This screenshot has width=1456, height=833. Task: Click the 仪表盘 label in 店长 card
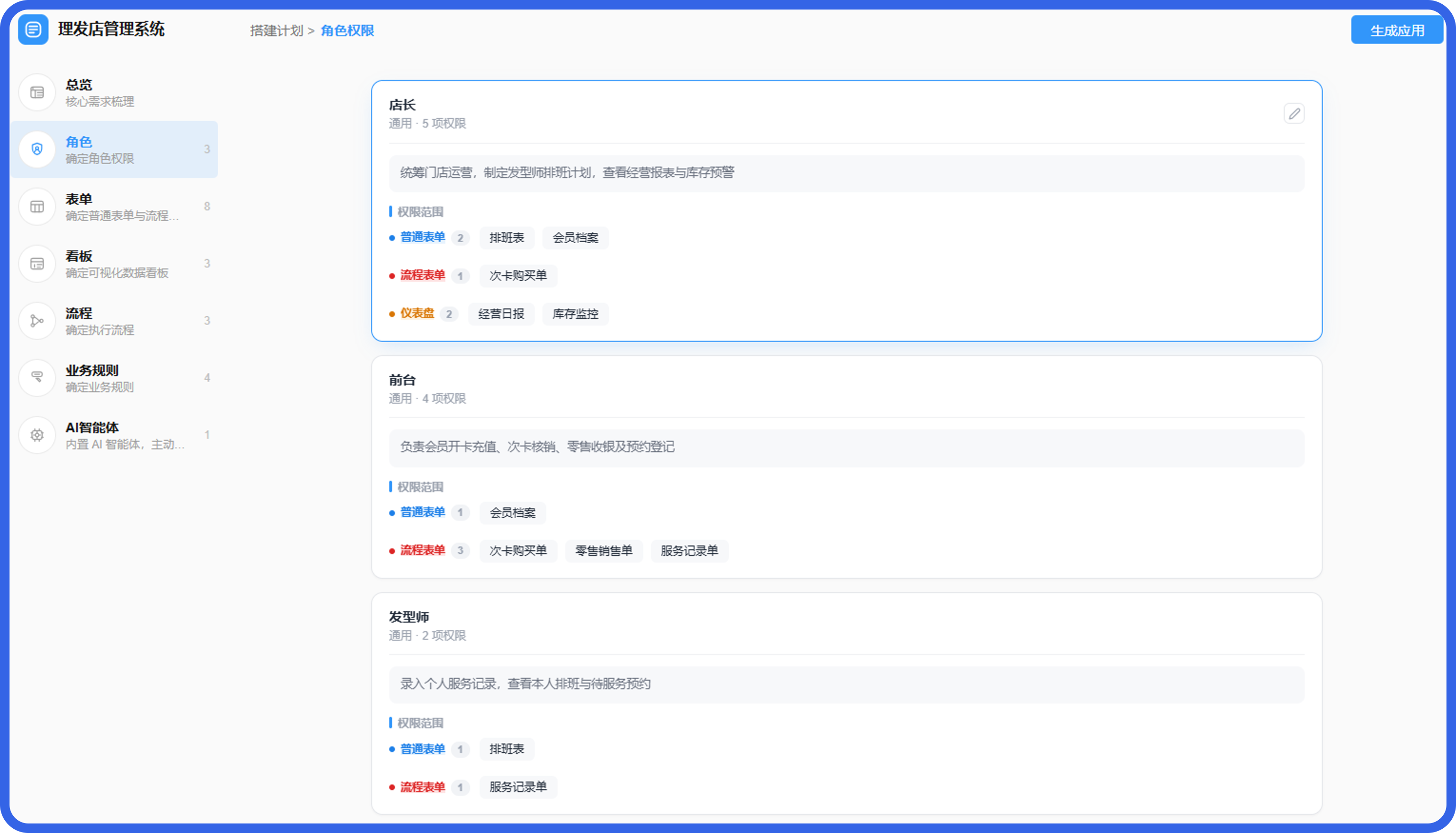click(417, 314)
